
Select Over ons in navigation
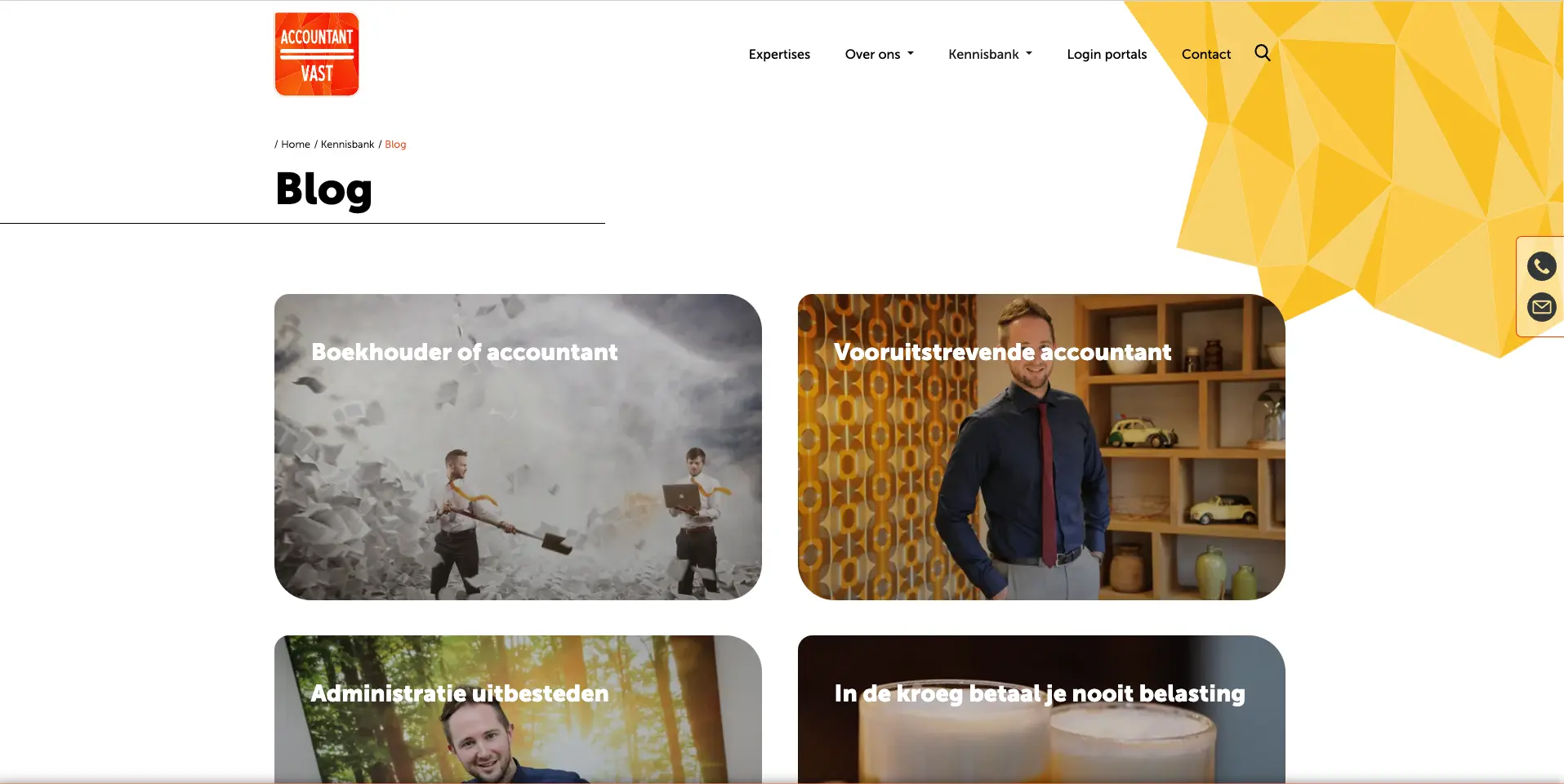[872, 54]
